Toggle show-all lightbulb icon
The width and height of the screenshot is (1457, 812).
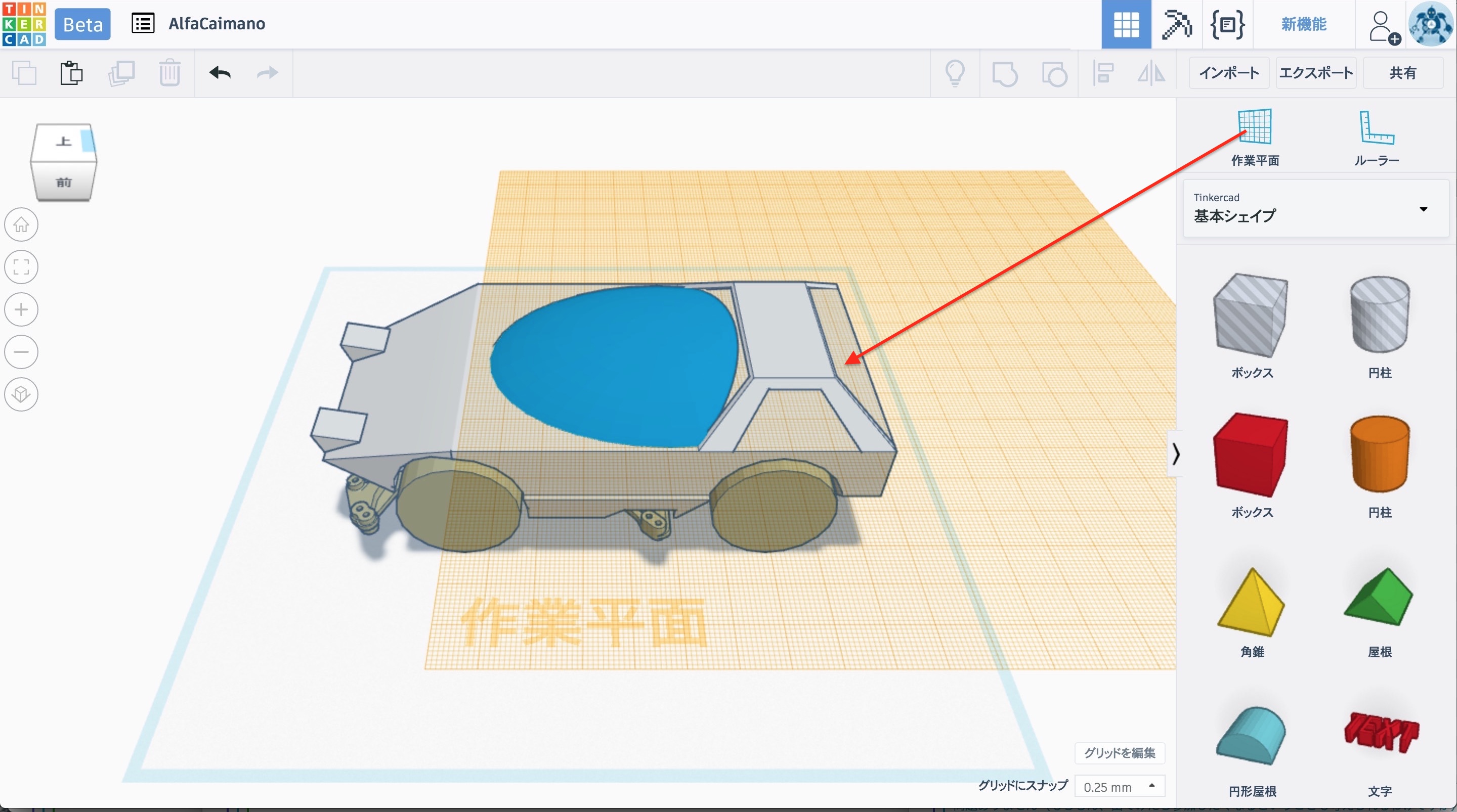pyautogui.click(x=955, y=73)
